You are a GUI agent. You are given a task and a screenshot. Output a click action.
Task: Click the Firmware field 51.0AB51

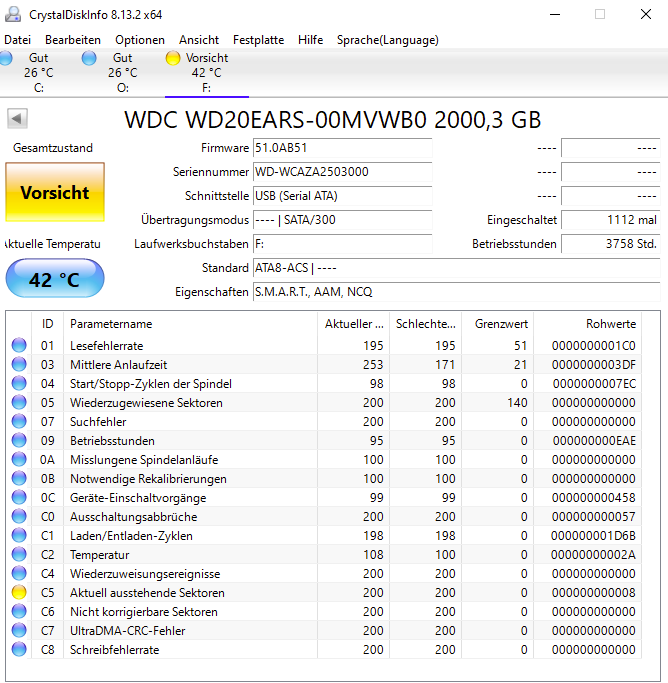(342, 148)
